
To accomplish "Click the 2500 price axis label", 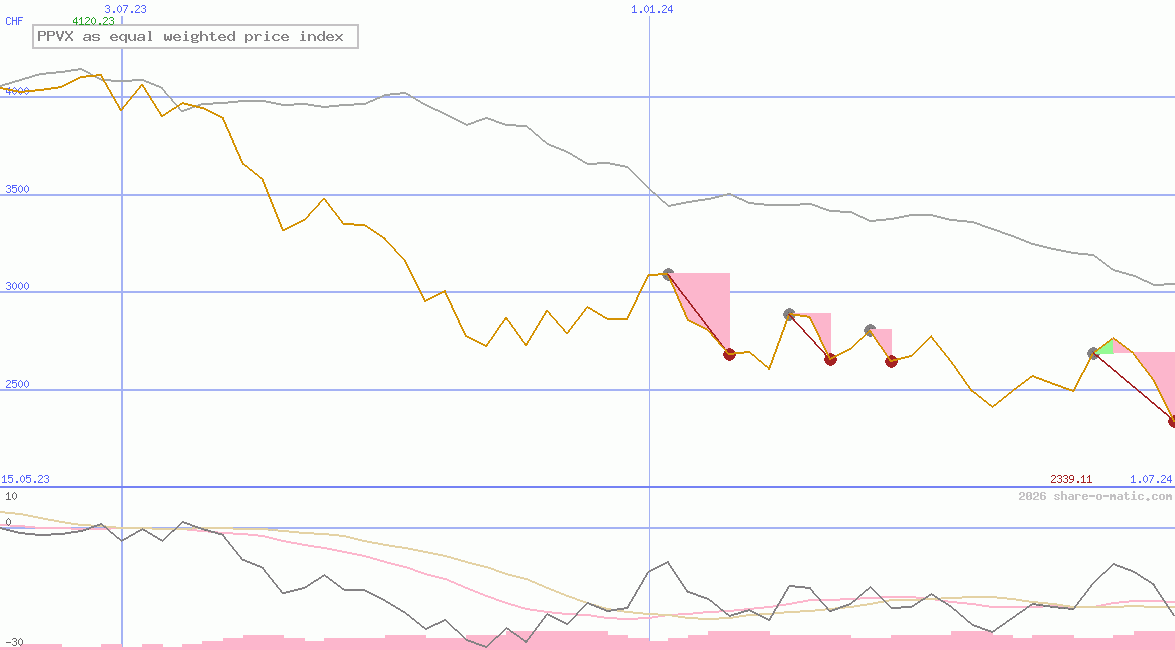I will 17,384.
